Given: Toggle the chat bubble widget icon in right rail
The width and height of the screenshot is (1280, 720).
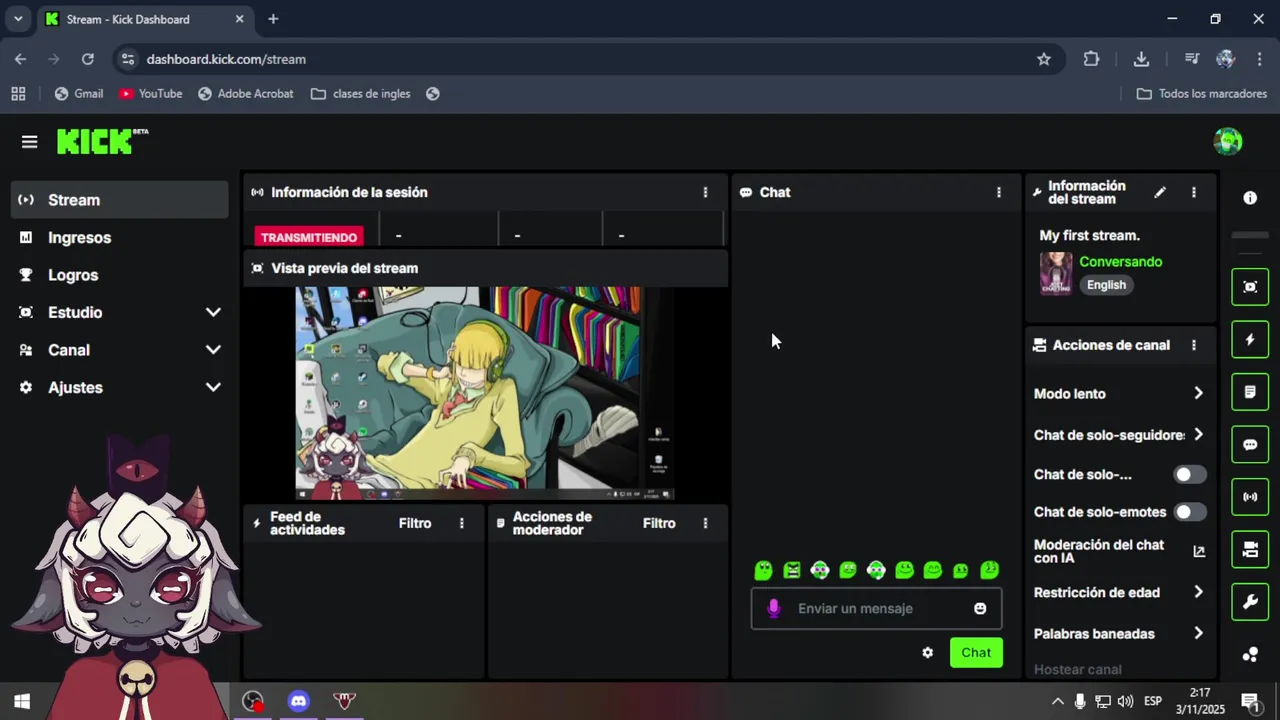Looking at the screenshot, I should (1250, 445).
